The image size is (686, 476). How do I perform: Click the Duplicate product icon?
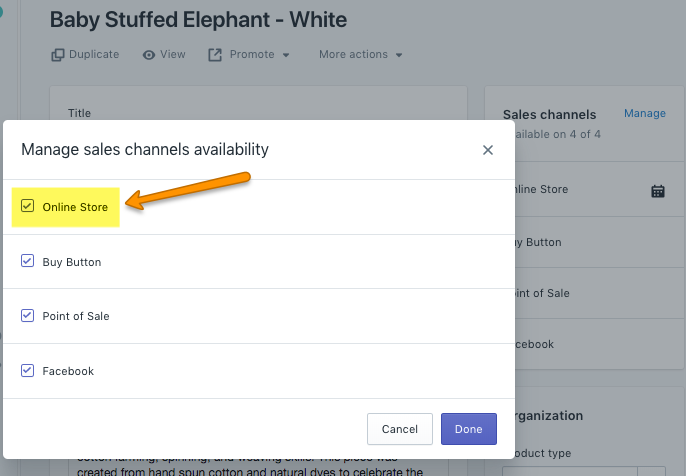pyautogui.click(x=58, y=55)
